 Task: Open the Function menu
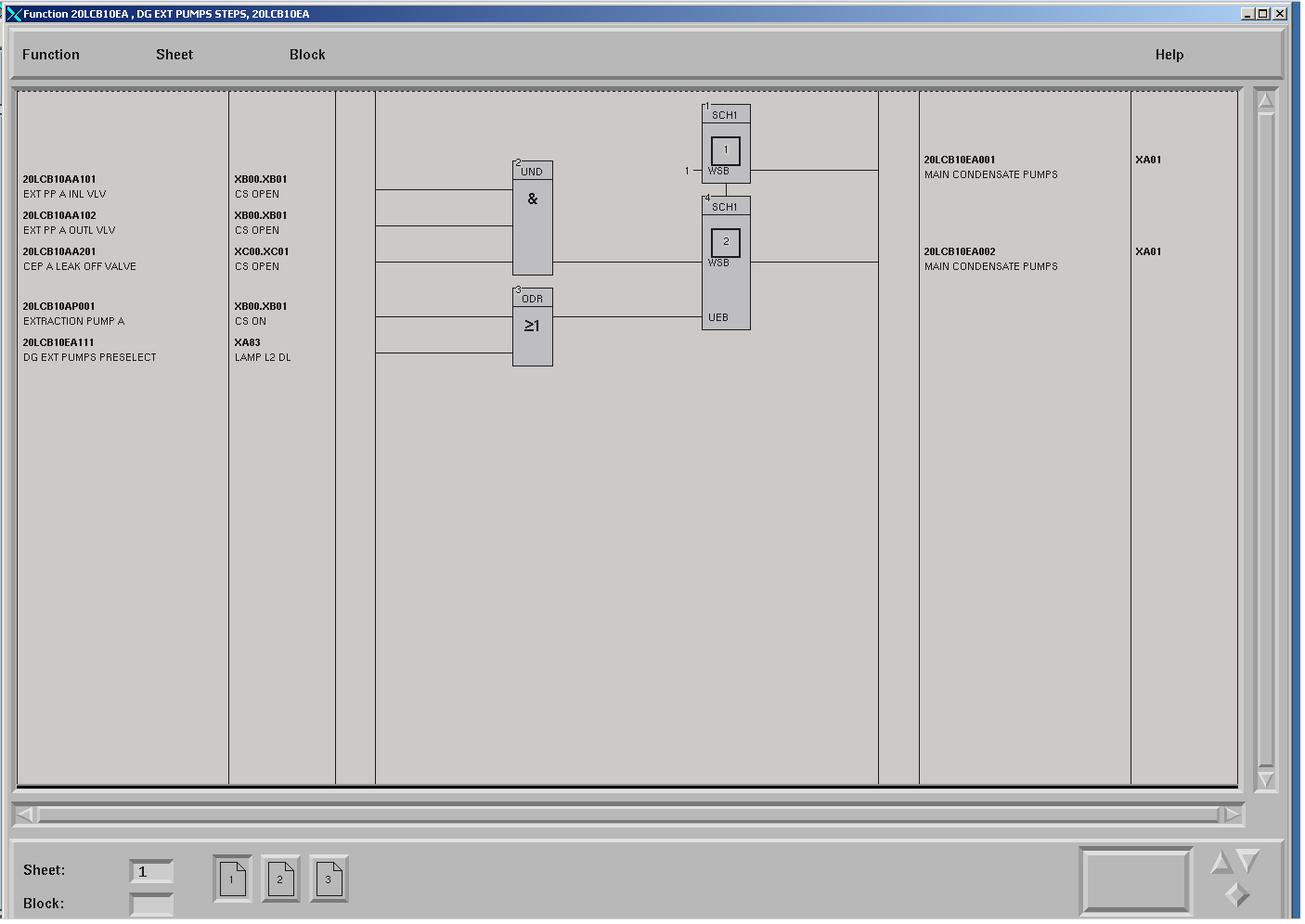51,55
